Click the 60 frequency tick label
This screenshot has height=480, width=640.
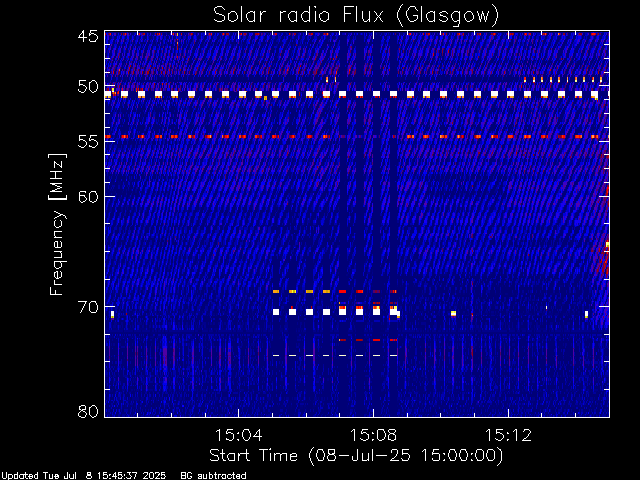coord(88,197)
